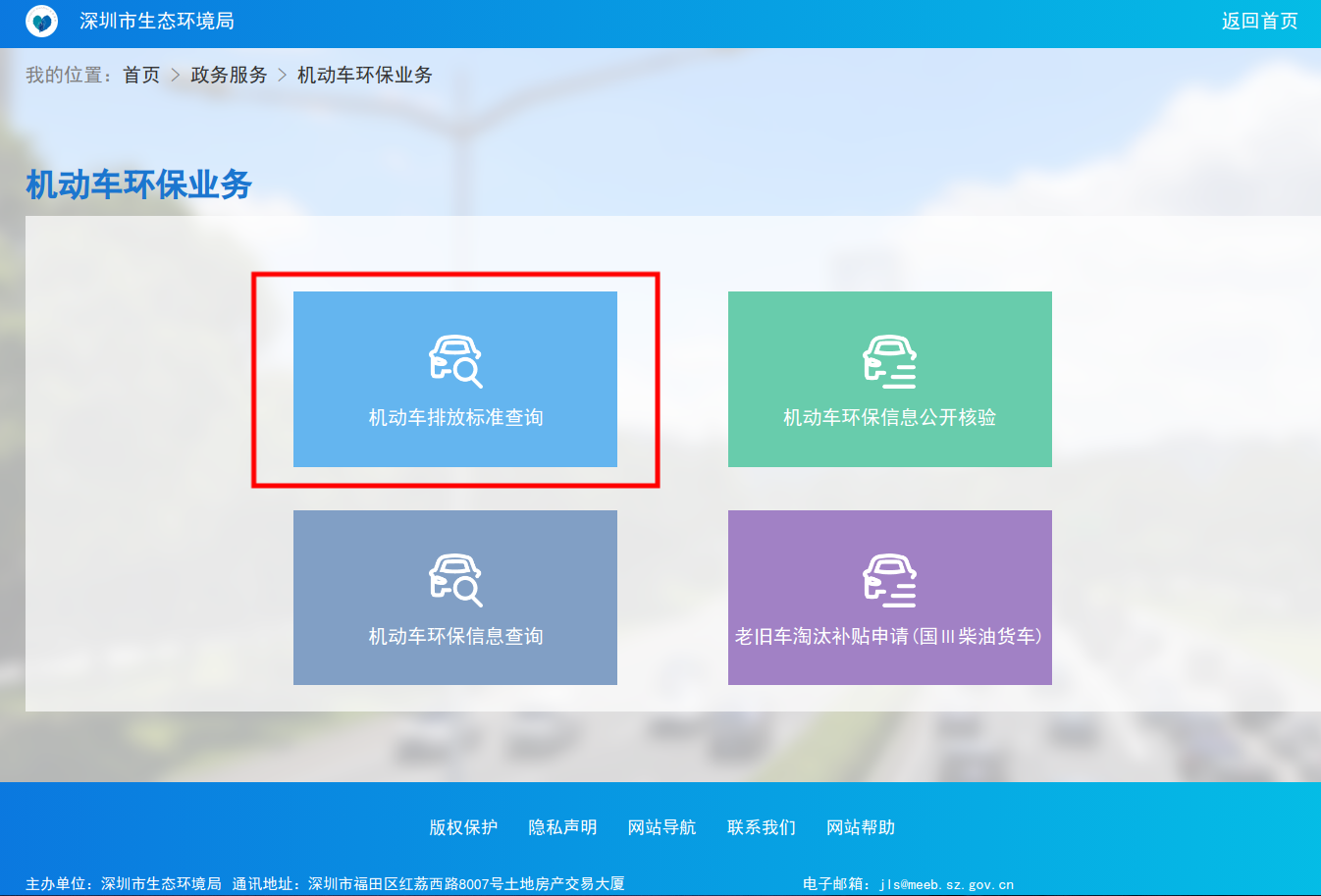Select 机动车环保业务 breadcrumb item
Viewport: 1321px width, 896px height.
[x=364, y=75]
